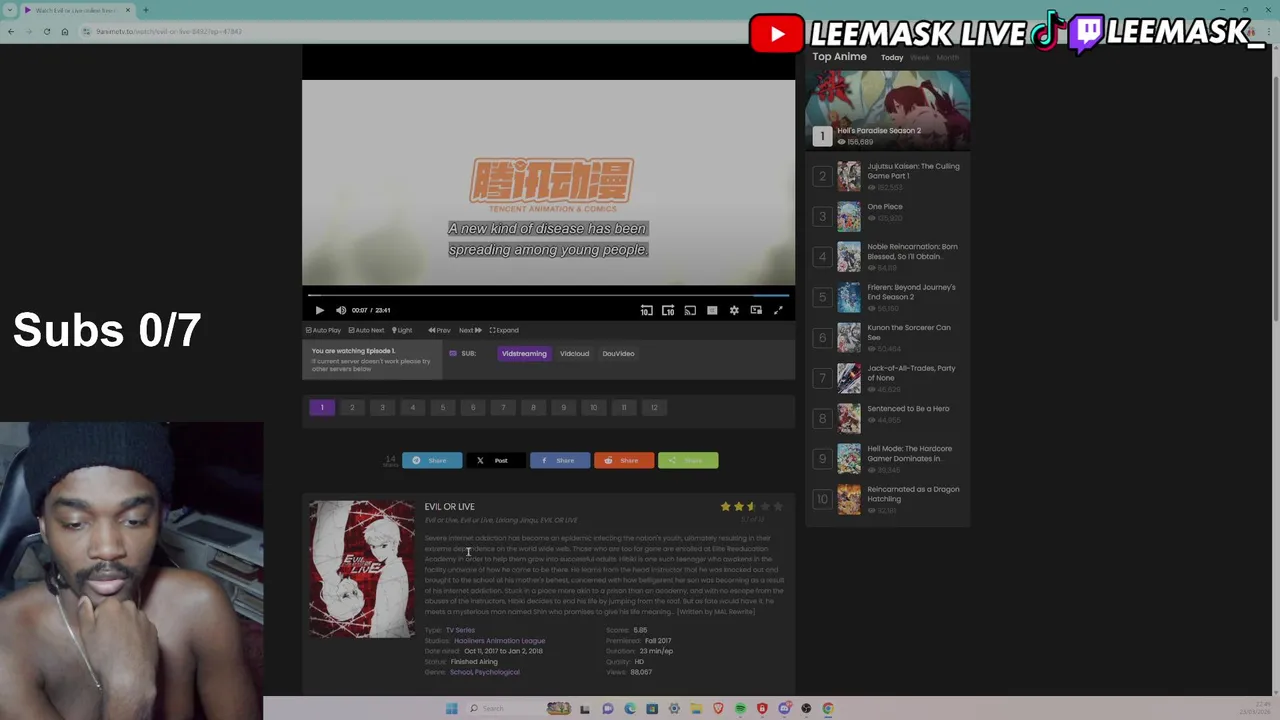Seek on the video progress bar
Screen dimensions: 1280x720
coord(548,295)
